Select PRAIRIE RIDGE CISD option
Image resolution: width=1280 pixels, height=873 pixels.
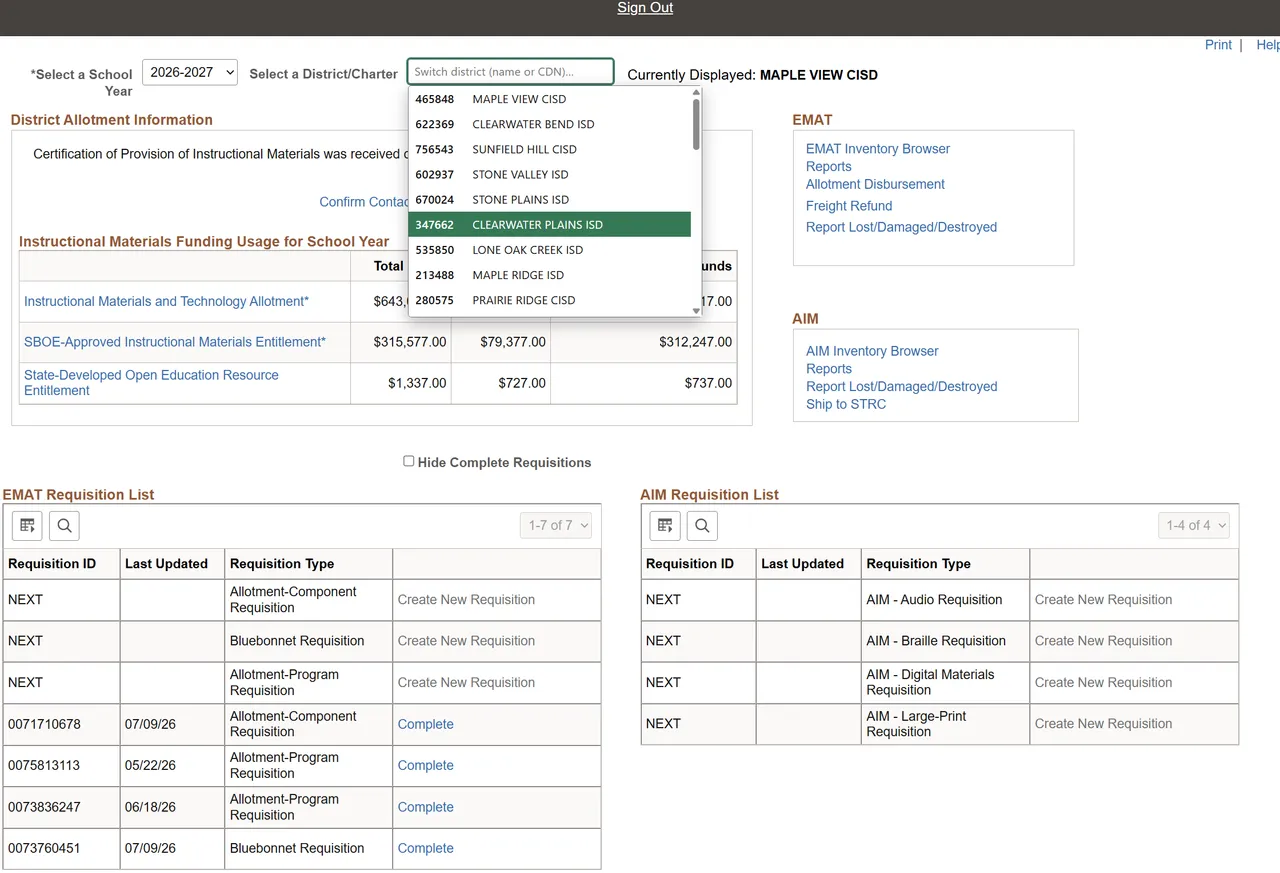coord(549,300)
